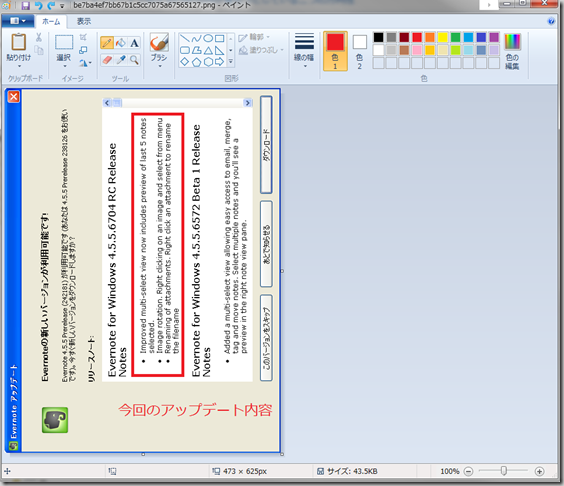Pick the Diamond shape
Screen dimensions: 564x486
point(185,62)
